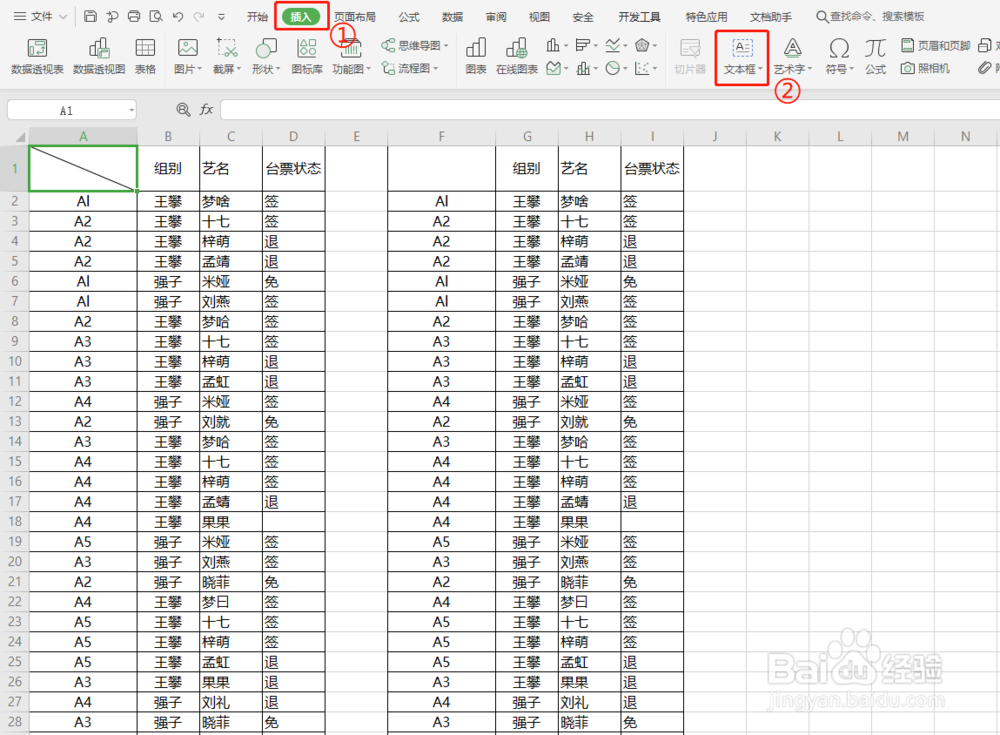Click the paperclip attachment icon
The width and height of the screenshot is (1000, 735).
[986, 68]
